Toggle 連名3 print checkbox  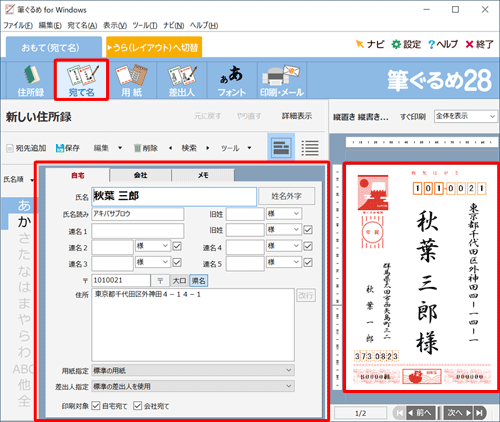[x=177, y=262]
